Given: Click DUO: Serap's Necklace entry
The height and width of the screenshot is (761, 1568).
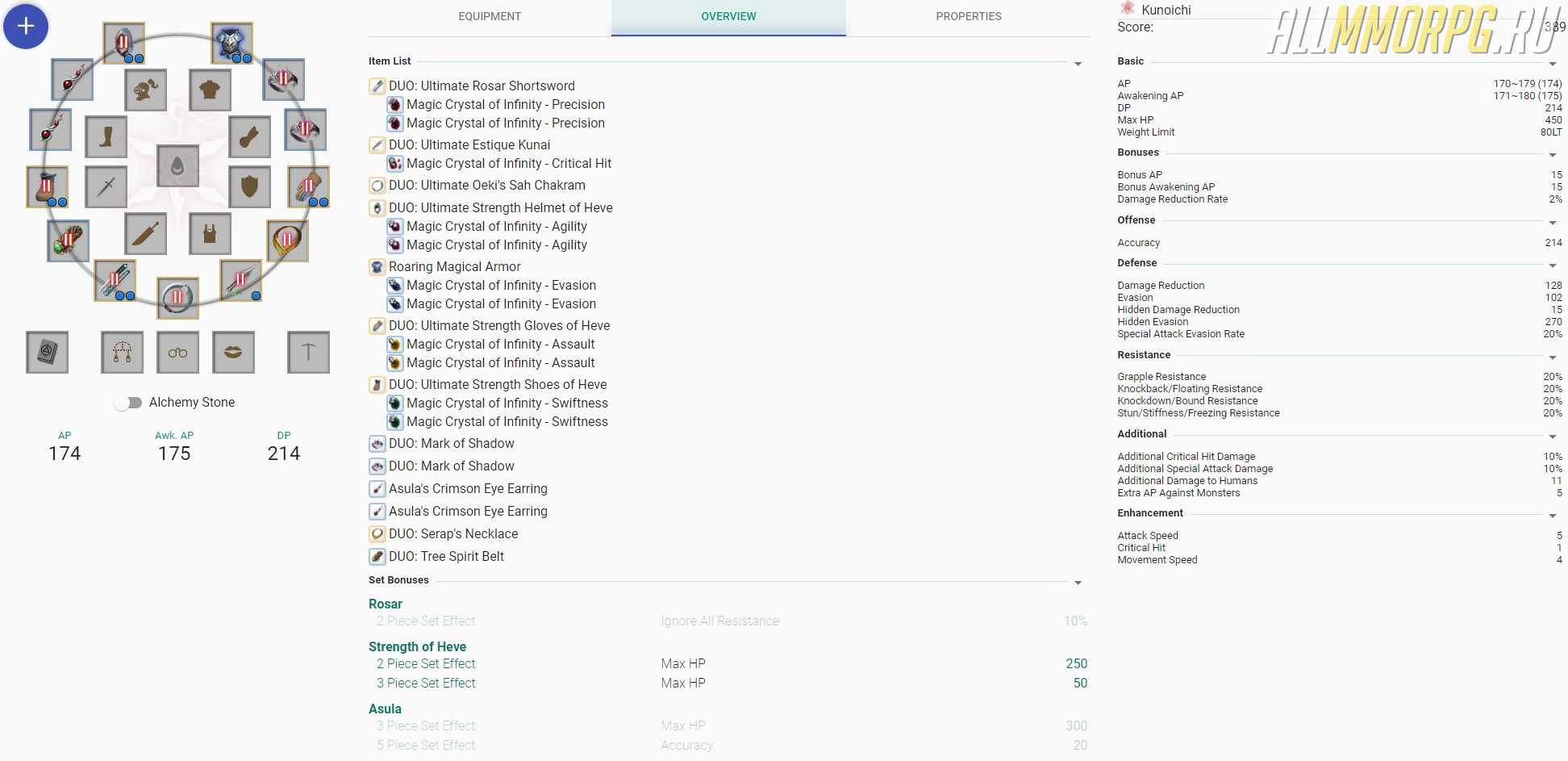Looking at the screenshot, I should point(453,533).
